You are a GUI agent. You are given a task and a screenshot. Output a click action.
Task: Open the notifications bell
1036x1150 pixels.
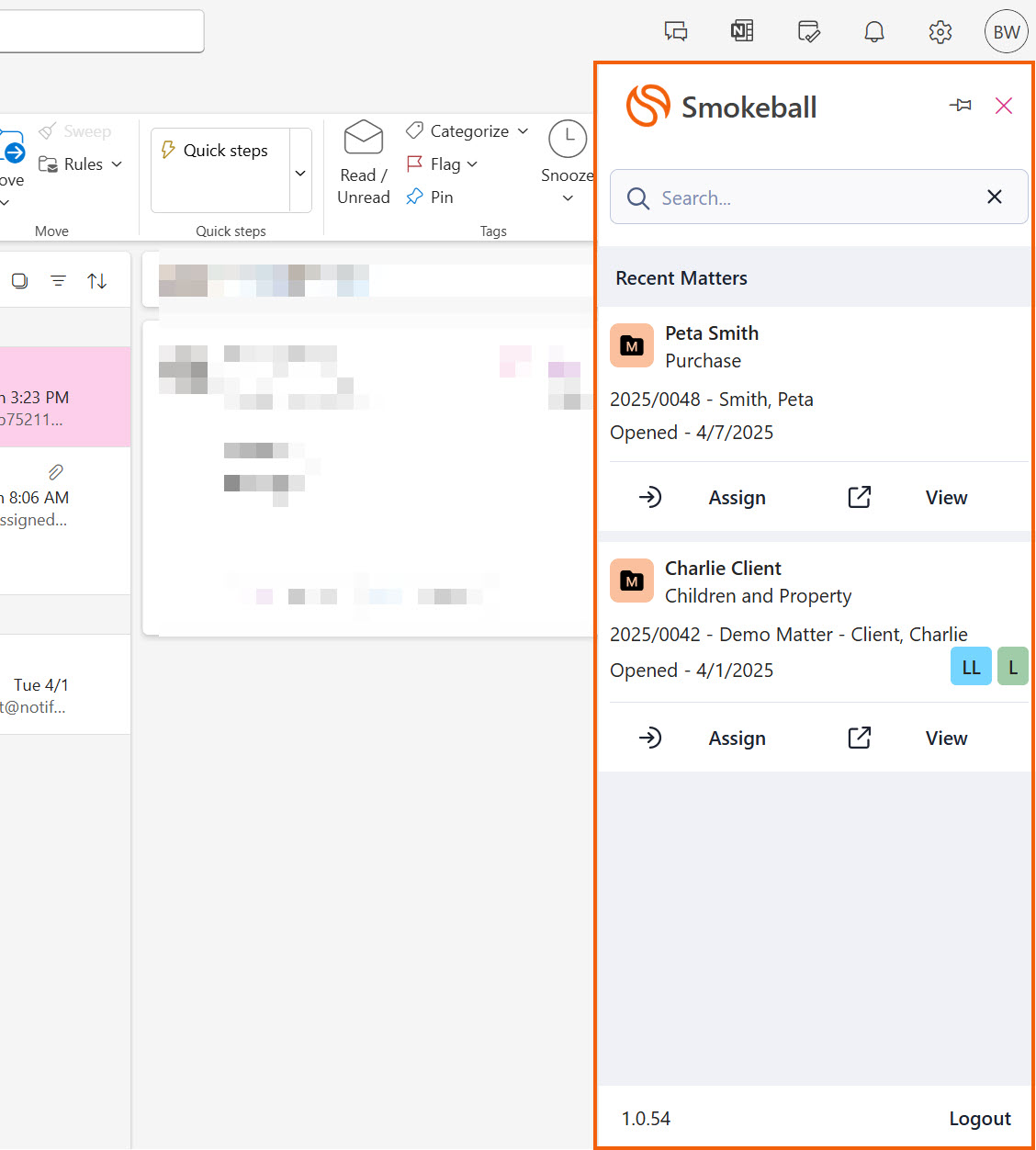coord(873,32)
